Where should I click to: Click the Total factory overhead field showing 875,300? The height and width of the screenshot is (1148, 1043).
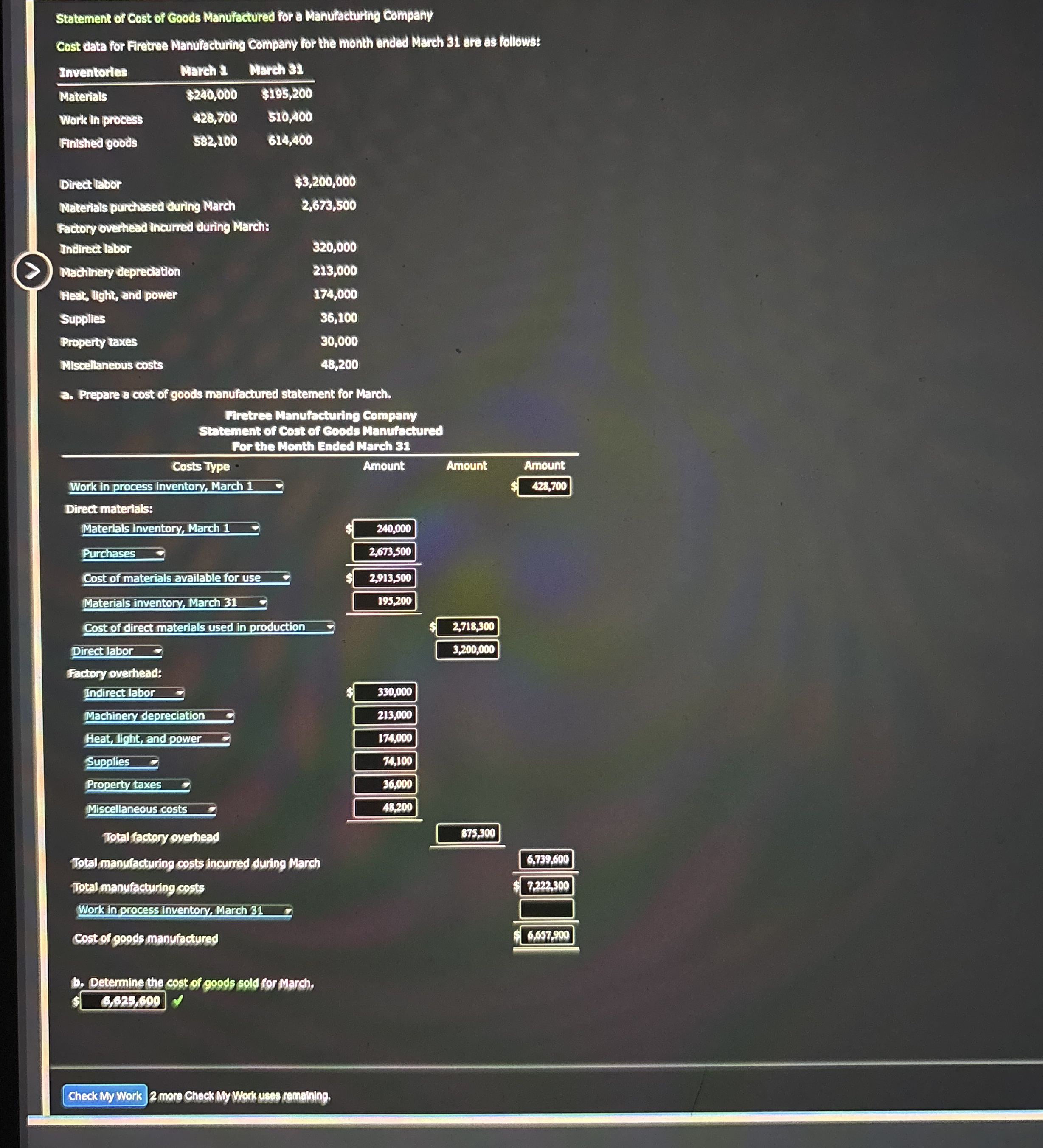[x=468, y=833]
